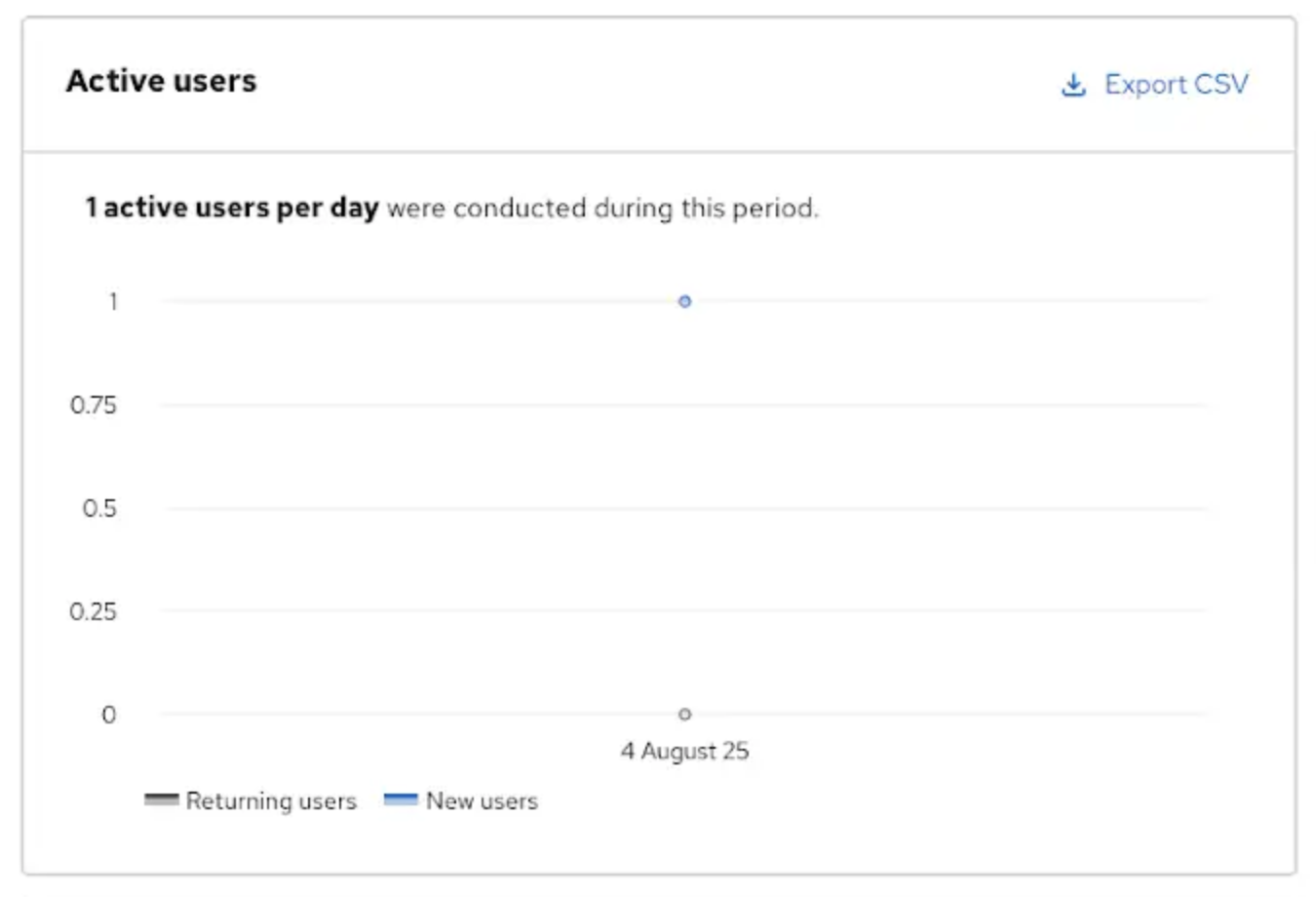Click the bold '1 active users per day' text

tap(231, 208)
